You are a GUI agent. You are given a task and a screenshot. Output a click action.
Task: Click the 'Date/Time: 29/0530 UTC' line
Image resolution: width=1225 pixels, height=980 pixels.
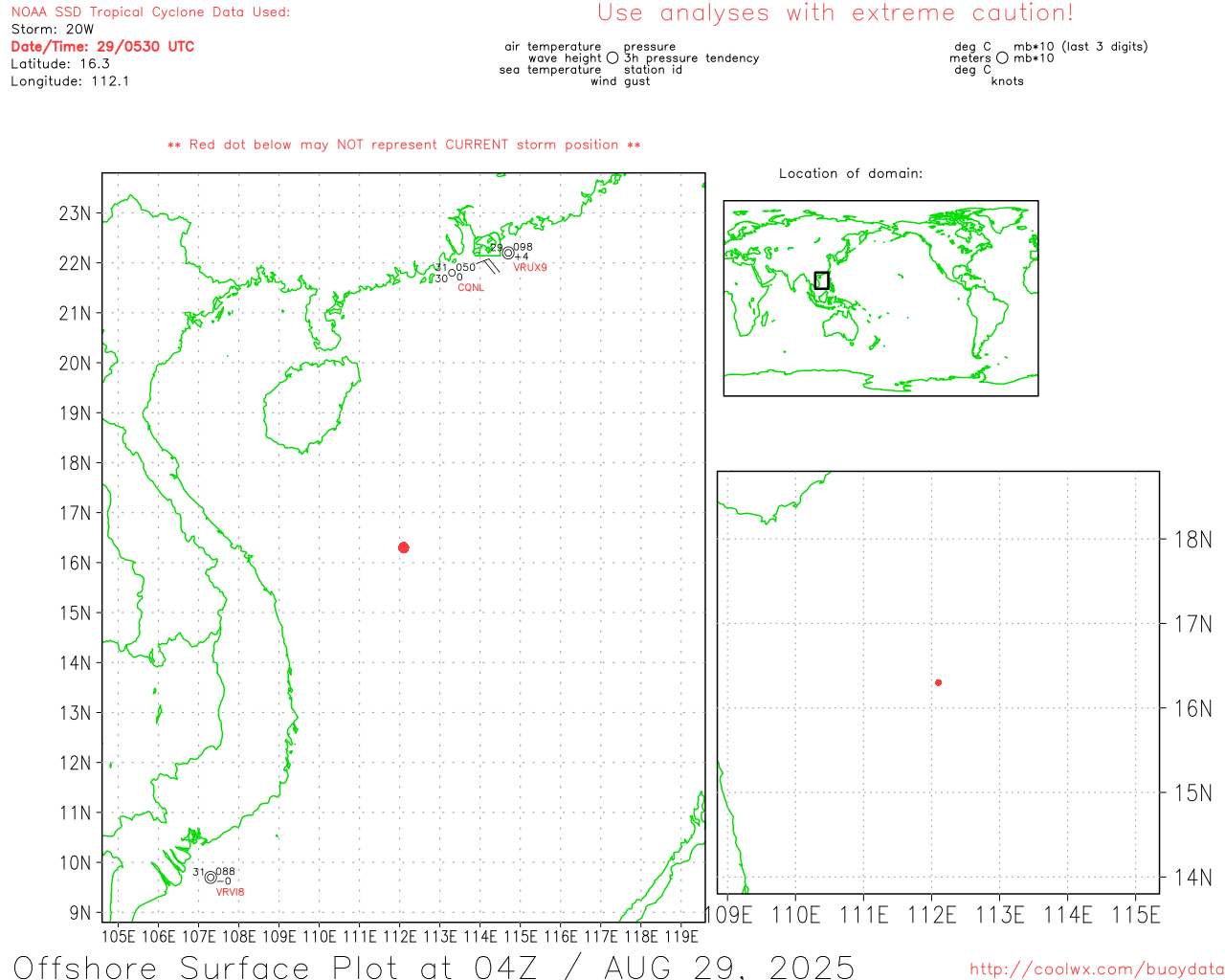pyautogui.click(x=102, y=46)
